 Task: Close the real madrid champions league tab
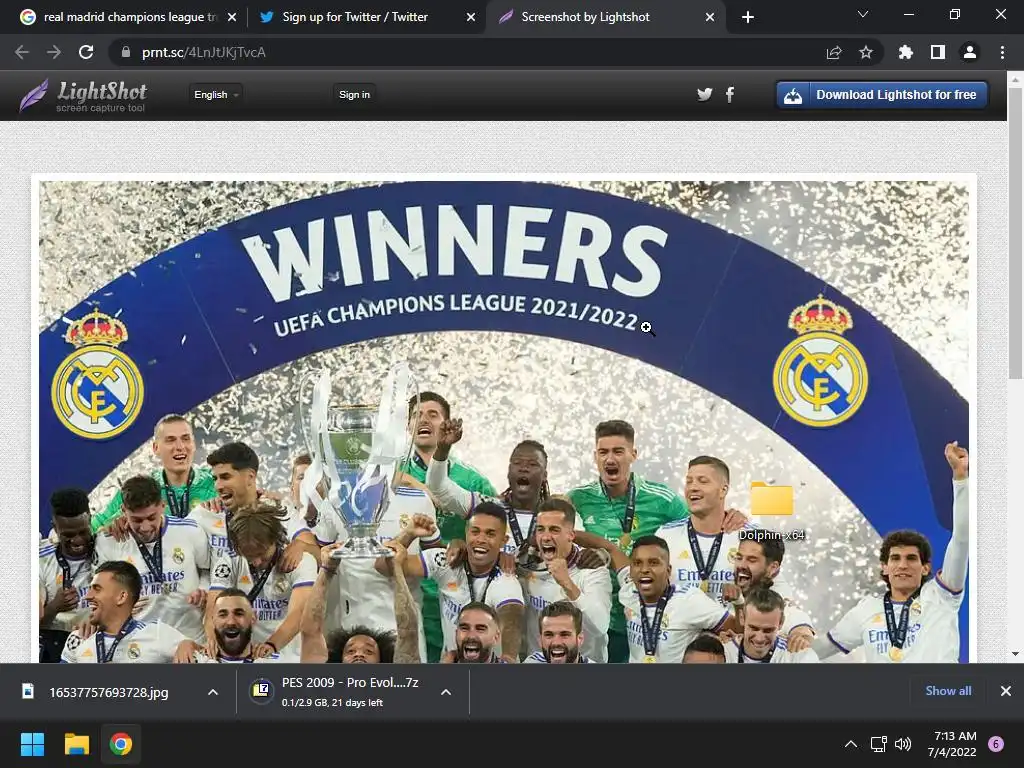tap(232, 18)
